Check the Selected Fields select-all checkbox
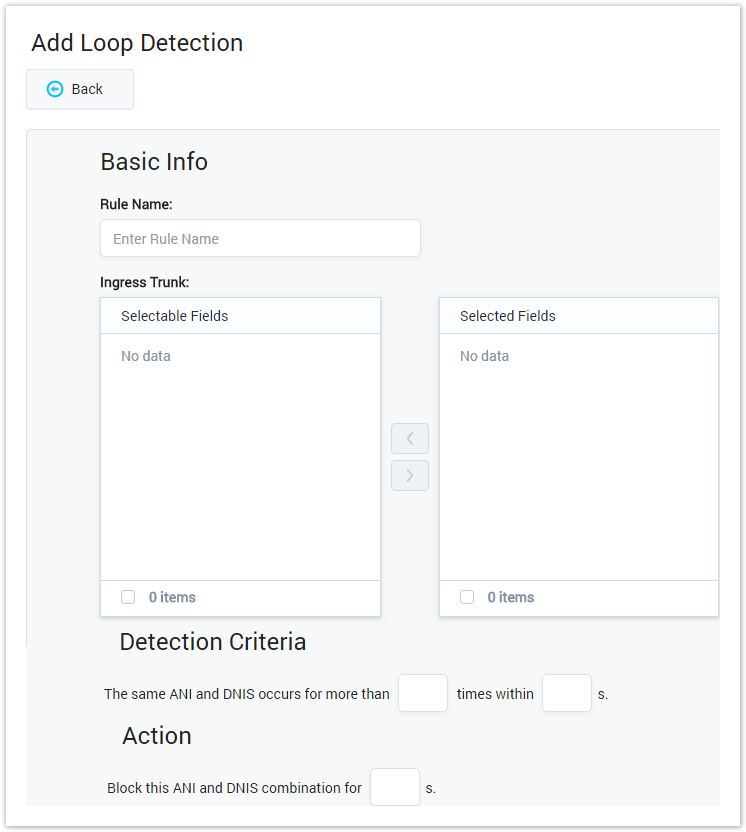 (467, 597)
